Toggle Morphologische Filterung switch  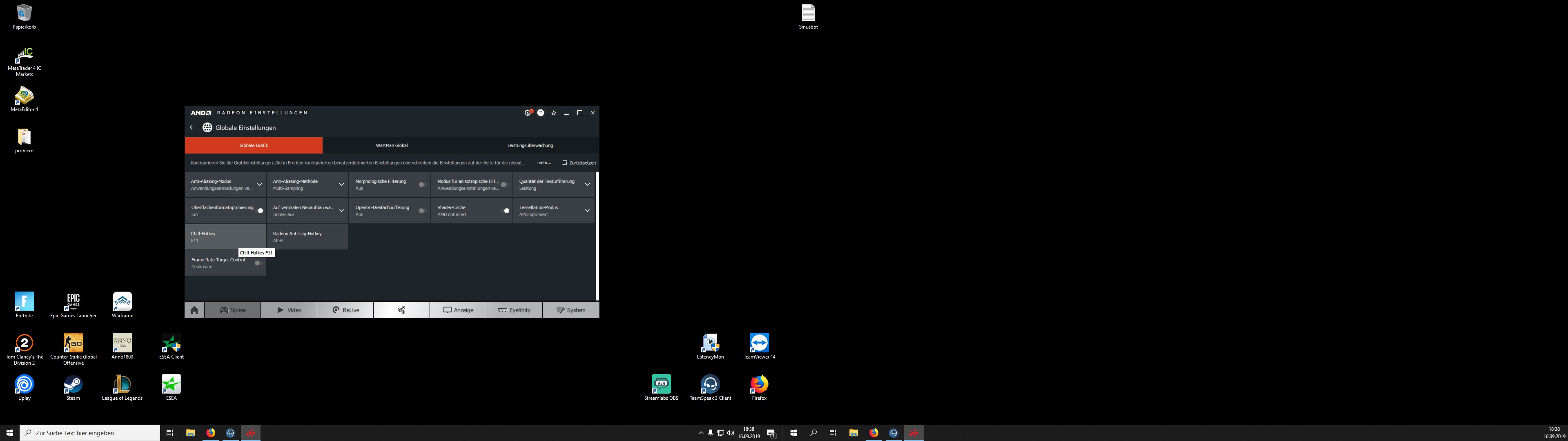pos(422,185)
